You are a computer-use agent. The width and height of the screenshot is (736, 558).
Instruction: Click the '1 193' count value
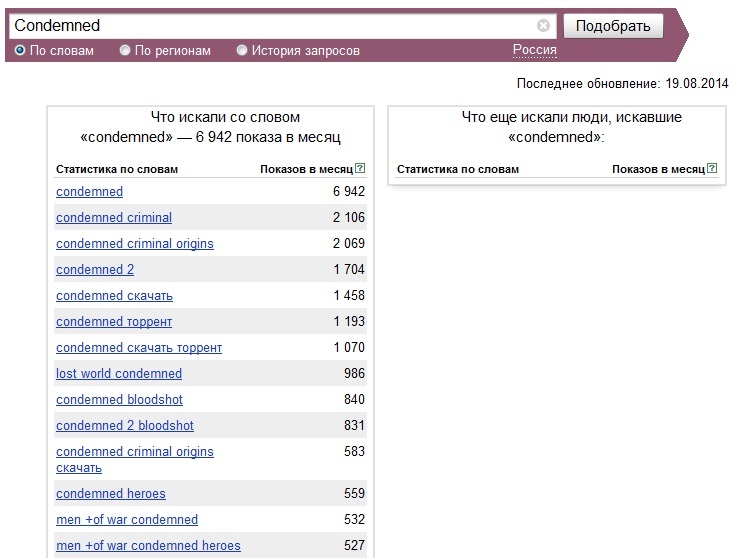tap(349, 321)
